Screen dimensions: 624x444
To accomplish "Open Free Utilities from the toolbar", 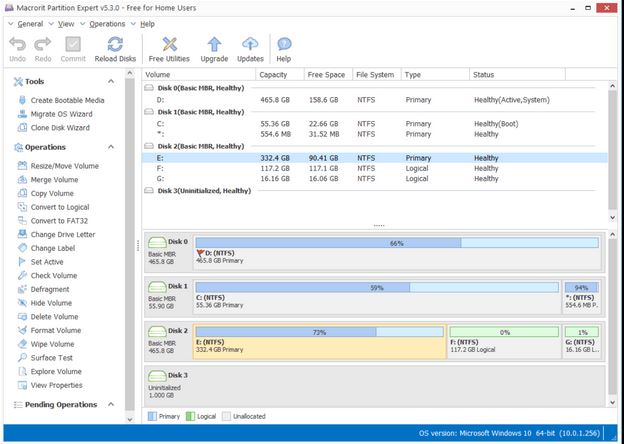I will pos(169,44).
